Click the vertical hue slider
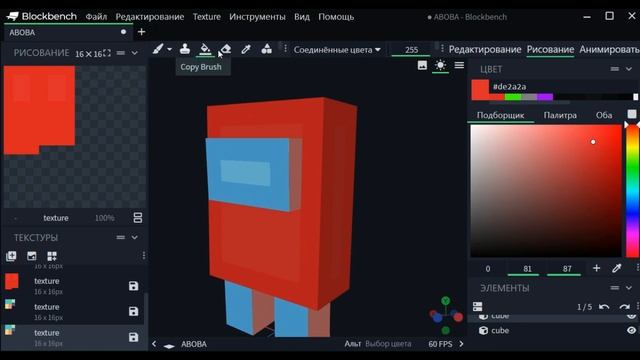Image resolution: width=640 pixels, height=360 pixels. point(632,191)
